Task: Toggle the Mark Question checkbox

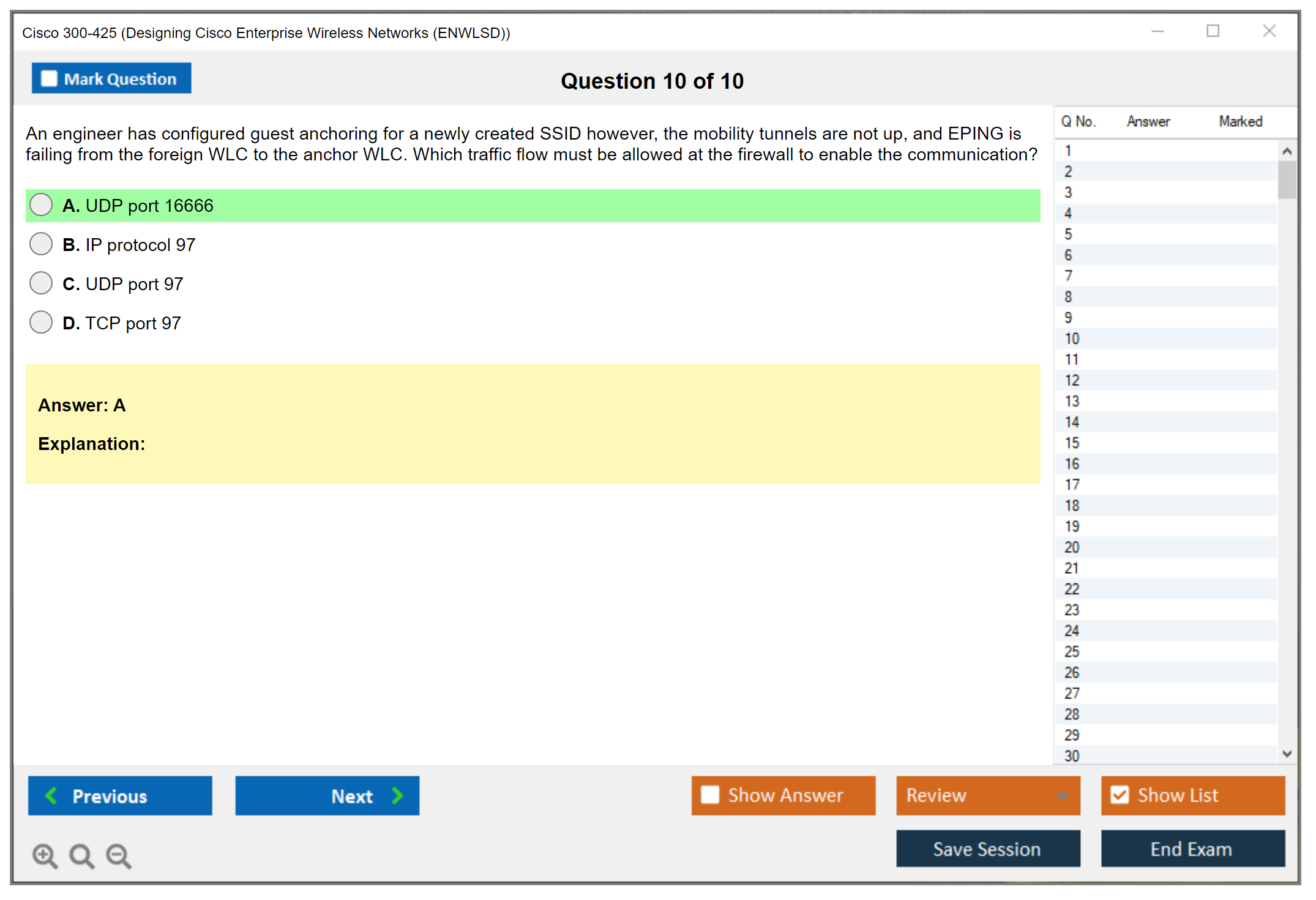Action: point(49,79)
